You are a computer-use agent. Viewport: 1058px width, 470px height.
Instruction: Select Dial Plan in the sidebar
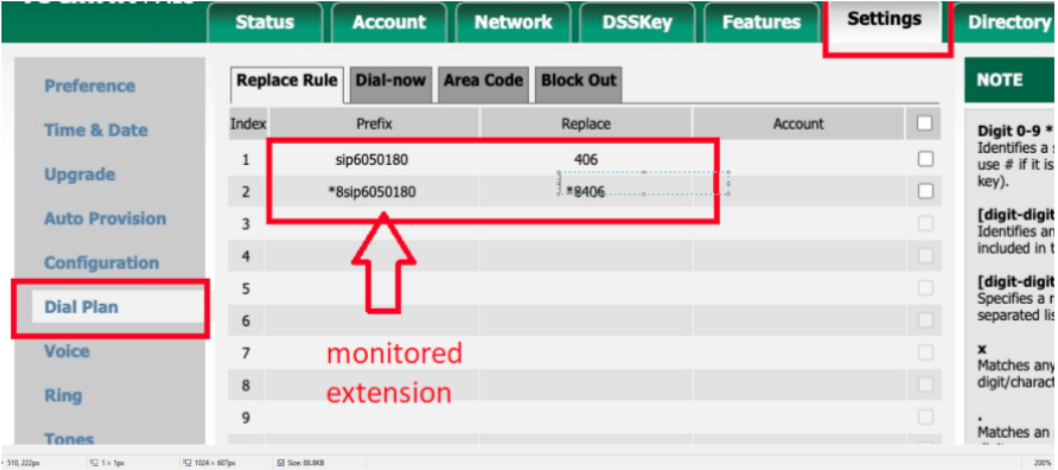pos(81,307)
